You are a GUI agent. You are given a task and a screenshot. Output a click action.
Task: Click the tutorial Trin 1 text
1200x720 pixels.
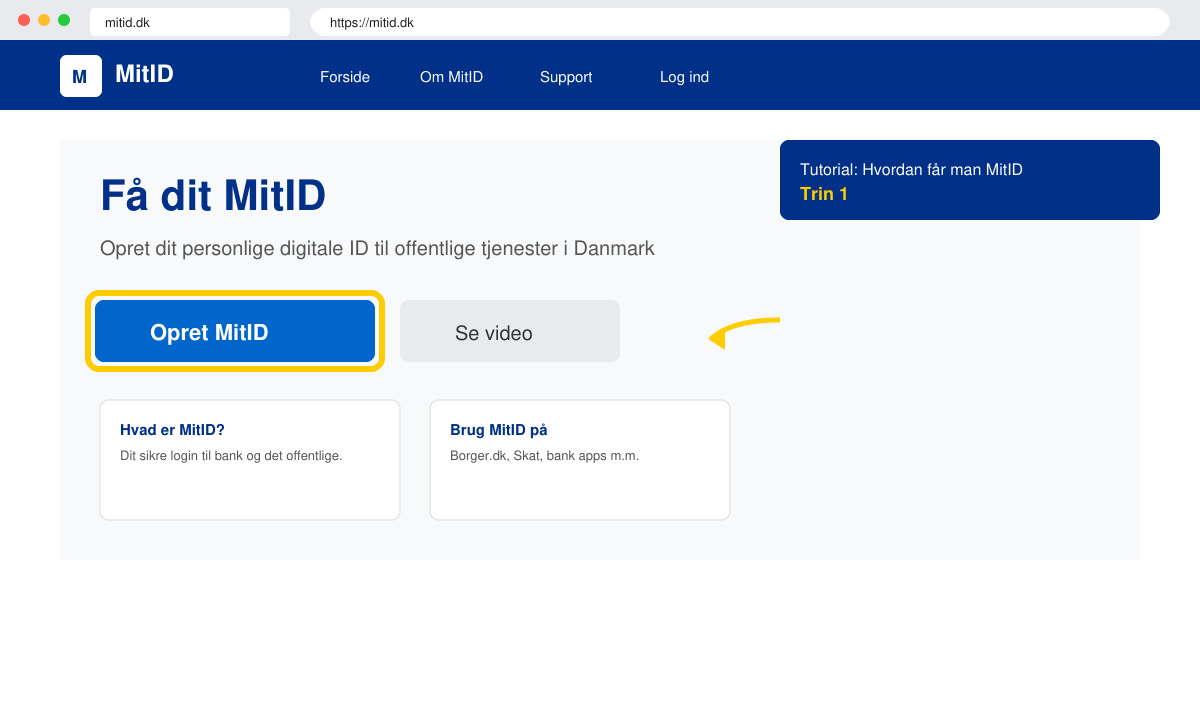click(x=824, y=194)
